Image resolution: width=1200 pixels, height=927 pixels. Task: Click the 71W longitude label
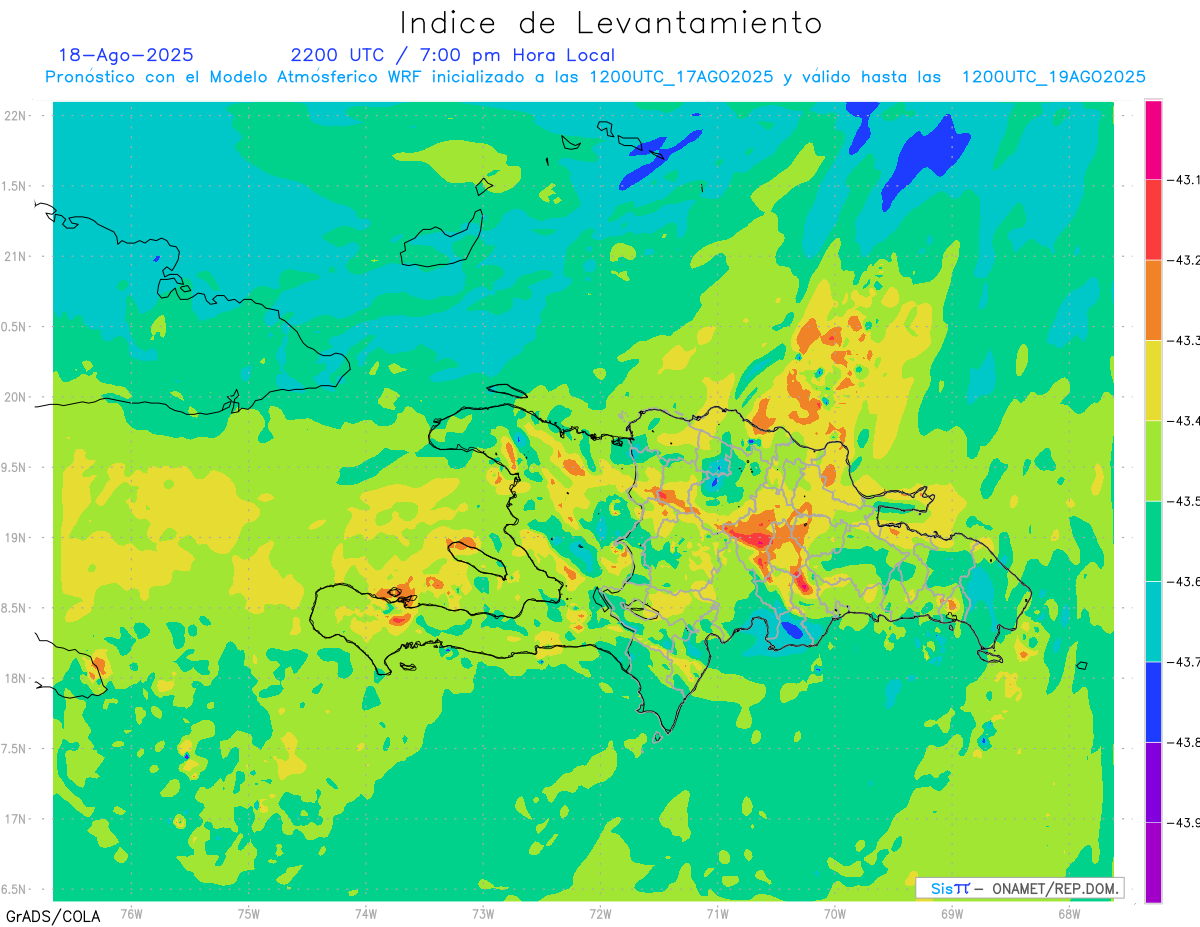(x=717, y=913)
